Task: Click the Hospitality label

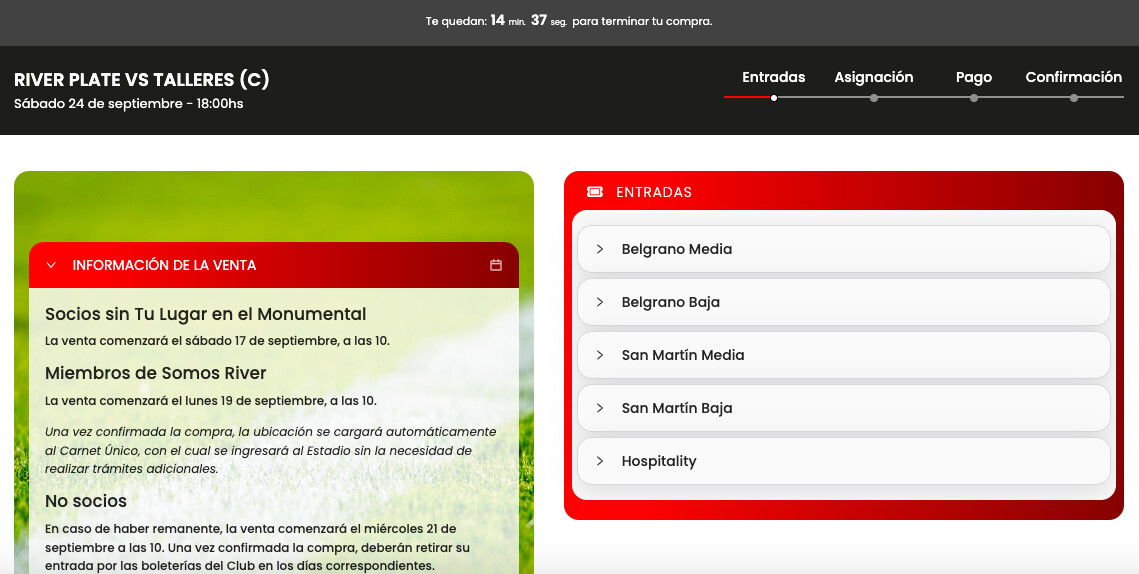Action: pyautogui.click(x=659, y=461)
